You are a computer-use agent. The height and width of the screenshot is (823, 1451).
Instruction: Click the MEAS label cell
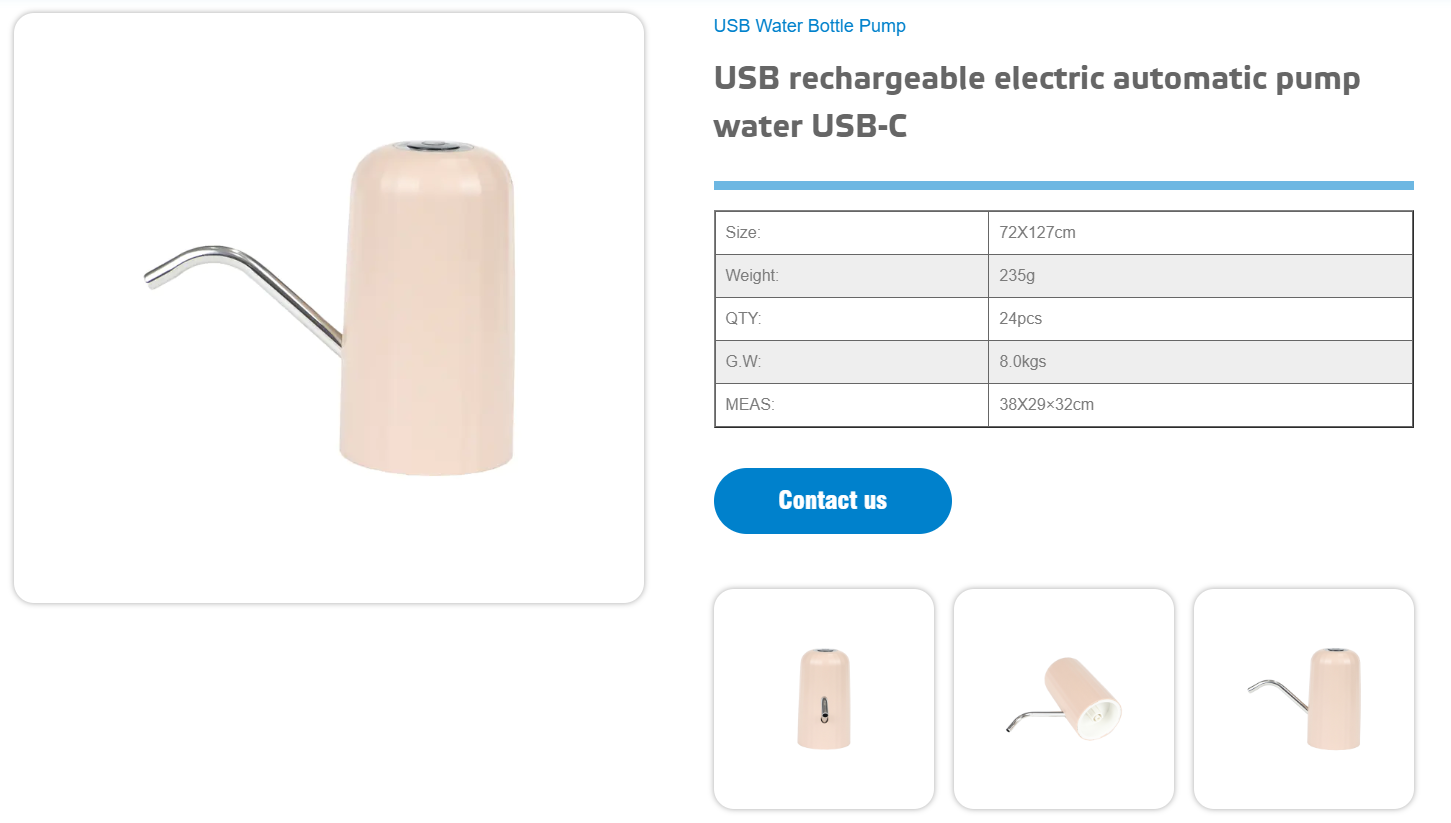click(852, 405)
